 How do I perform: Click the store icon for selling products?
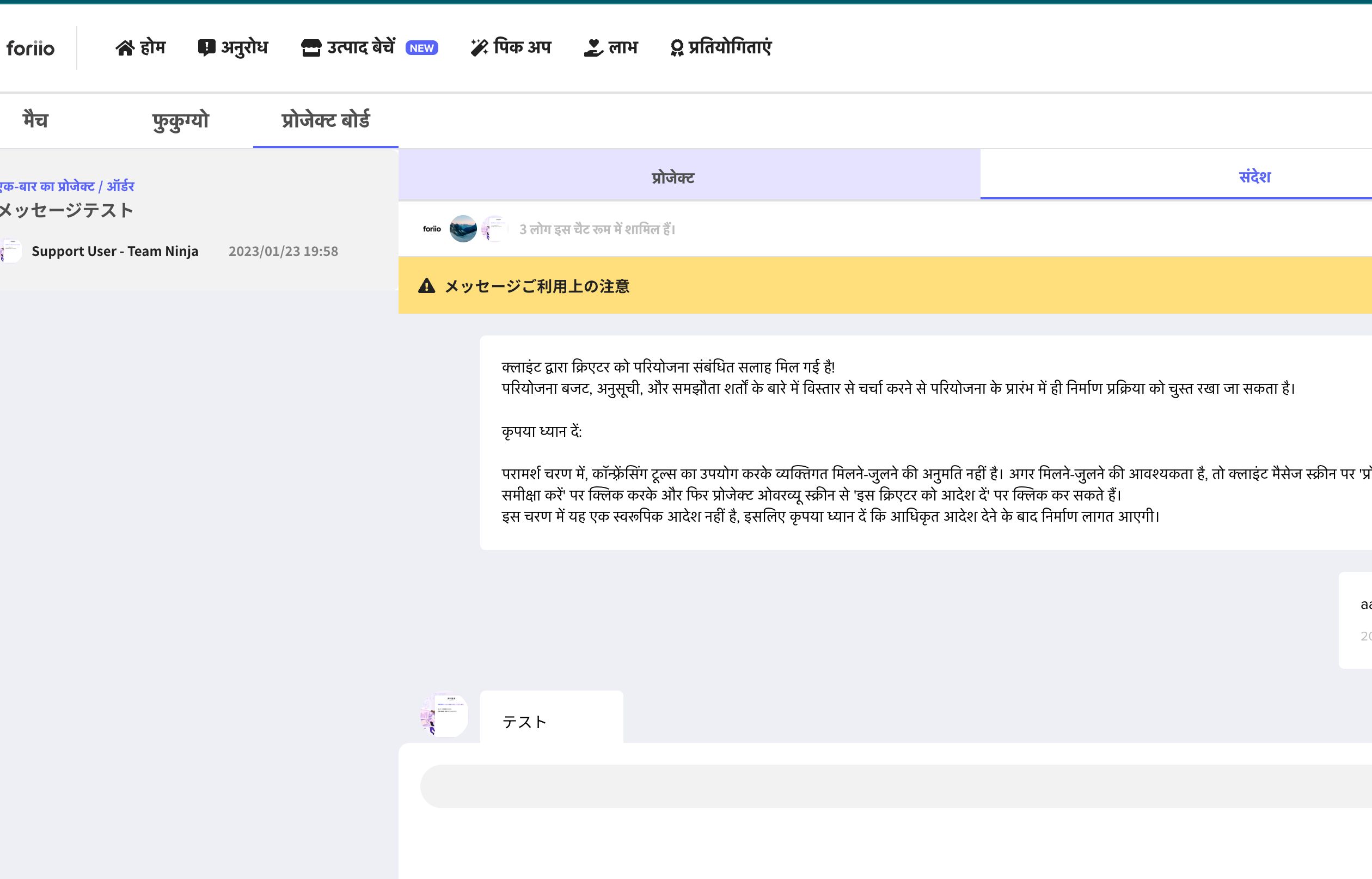pos(311,48)
